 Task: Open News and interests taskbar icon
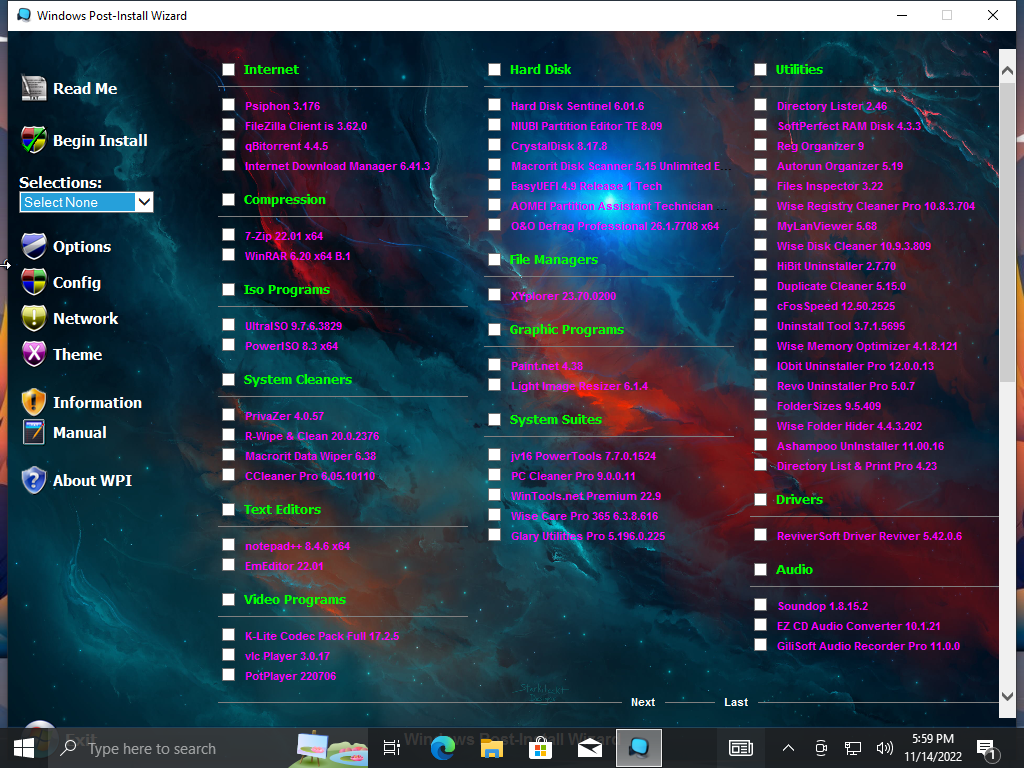[x=741, y=748]
